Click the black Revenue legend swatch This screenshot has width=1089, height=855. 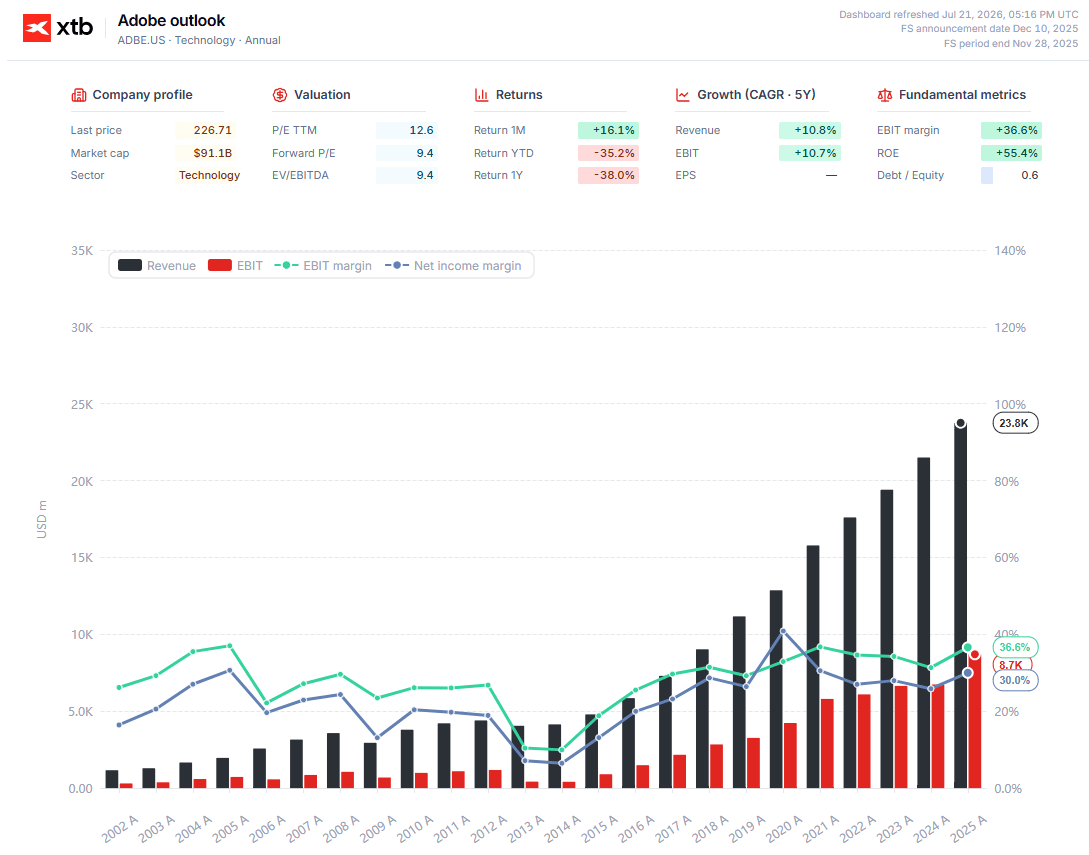click(130, 265)
